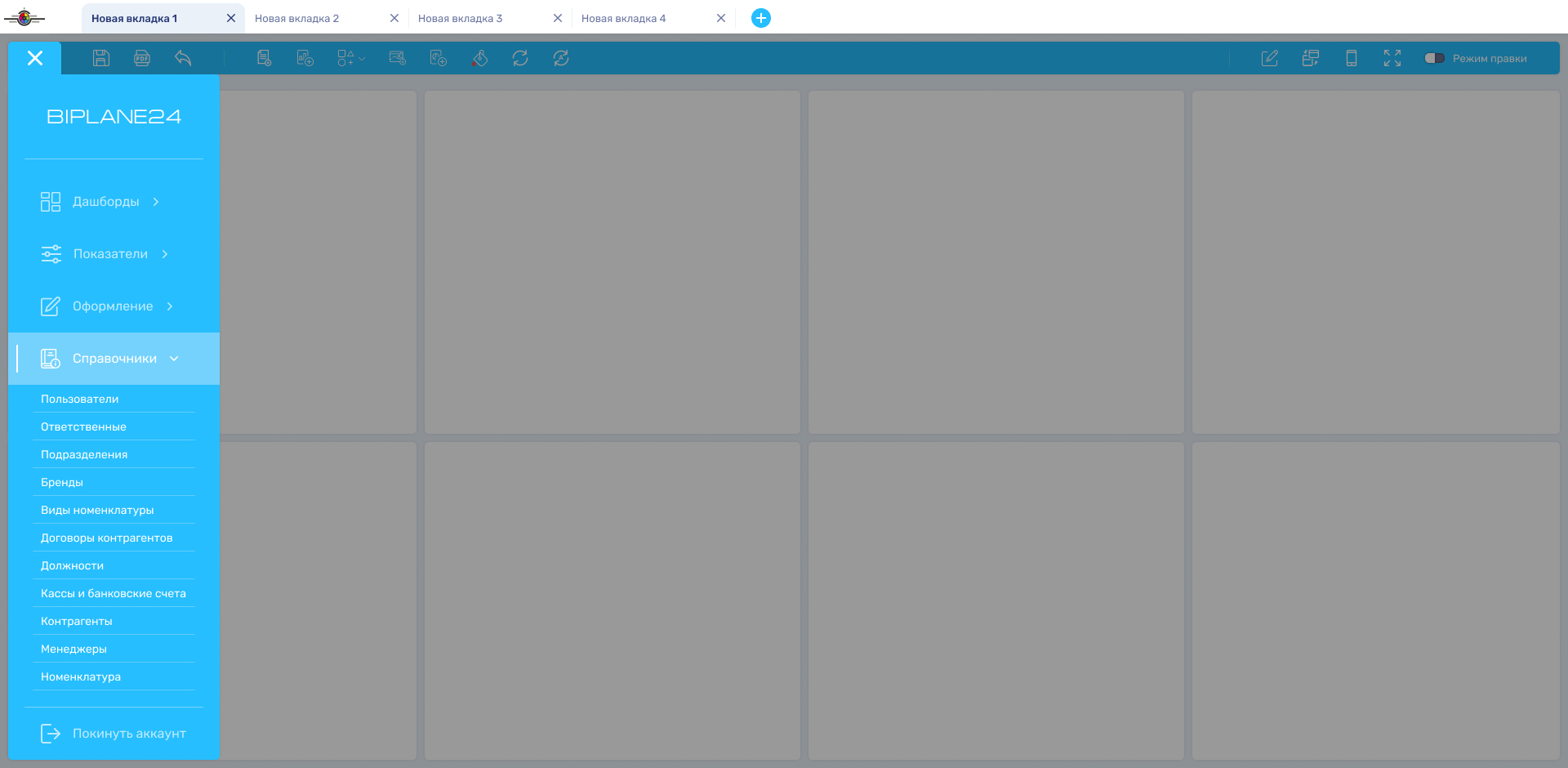Toggle the Режим правки switch
1568x768 pixels.
coord(1435,58)
